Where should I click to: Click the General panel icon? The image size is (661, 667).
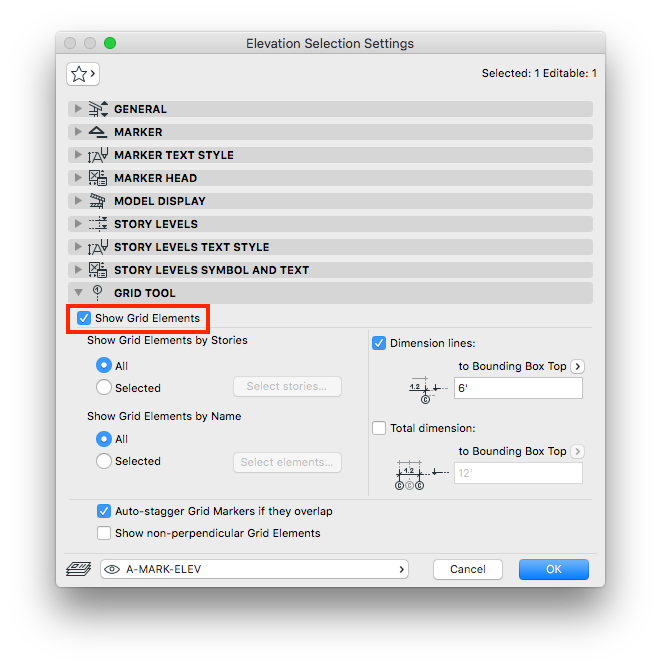pyautogui.click(x=98, y=109)
